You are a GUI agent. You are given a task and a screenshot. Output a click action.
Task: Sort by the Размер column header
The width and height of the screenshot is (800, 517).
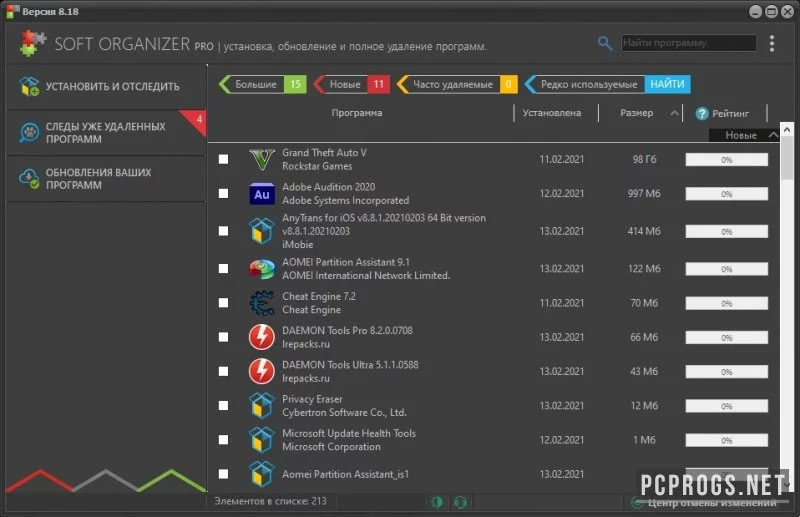pos(636,113)
